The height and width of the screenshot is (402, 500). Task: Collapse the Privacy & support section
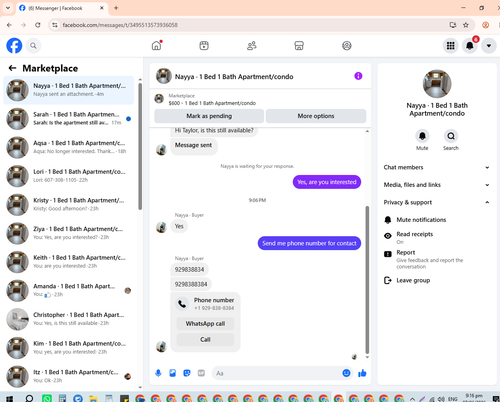click(436, 202)
